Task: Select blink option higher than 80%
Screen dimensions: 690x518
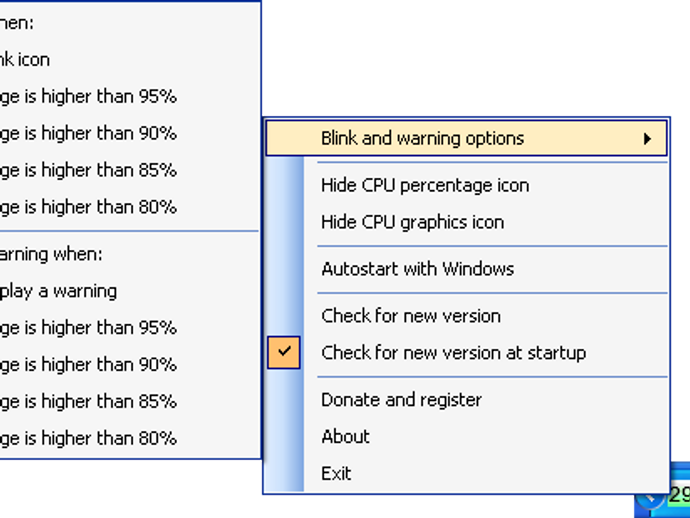Action: click(x=88, y=207)
